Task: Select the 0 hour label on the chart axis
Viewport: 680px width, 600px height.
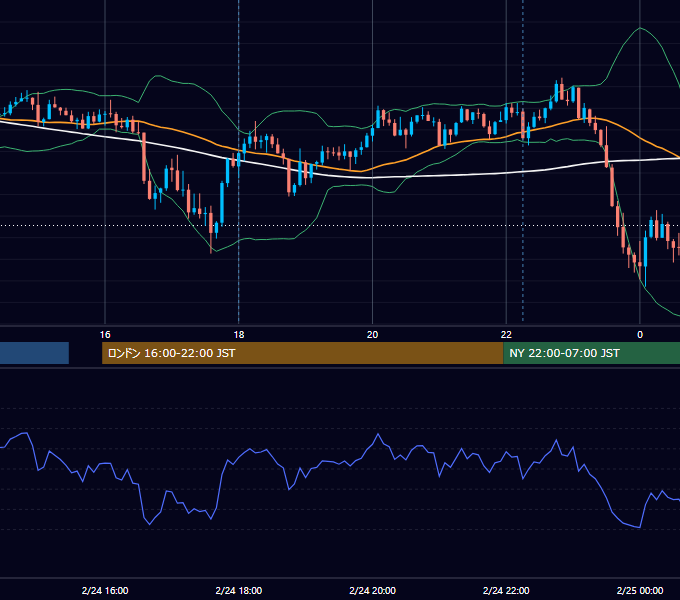Action: [640, 335]
